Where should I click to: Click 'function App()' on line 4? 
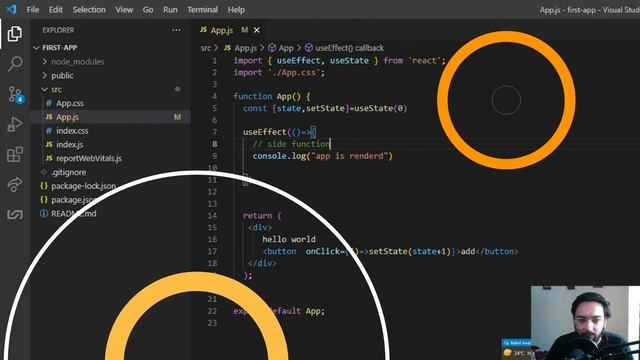coord(268,96)
